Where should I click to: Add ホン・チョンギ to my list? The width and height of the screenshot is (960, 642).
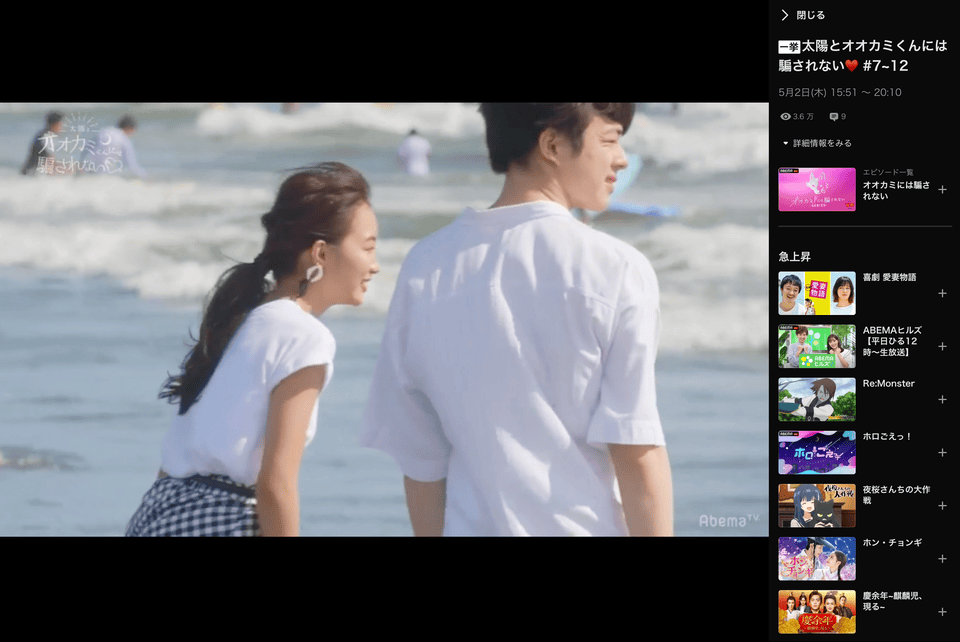[942, 559]
